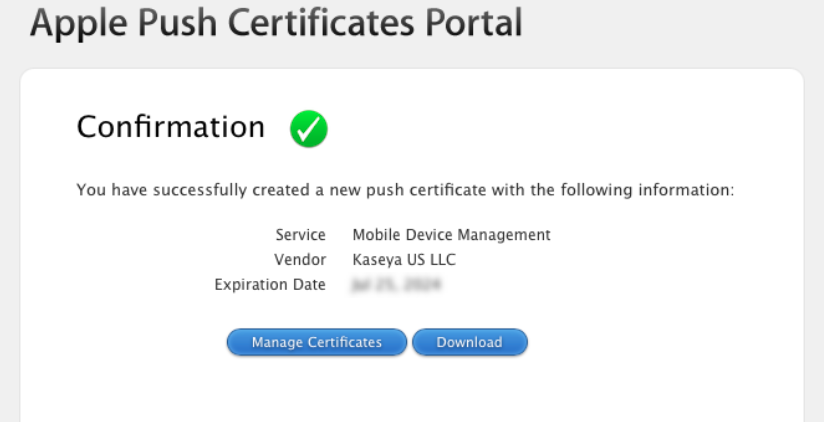This screenshot has width=824, height=422.
Task: Click the Confirmation heading text
Action: coord(171,128)
